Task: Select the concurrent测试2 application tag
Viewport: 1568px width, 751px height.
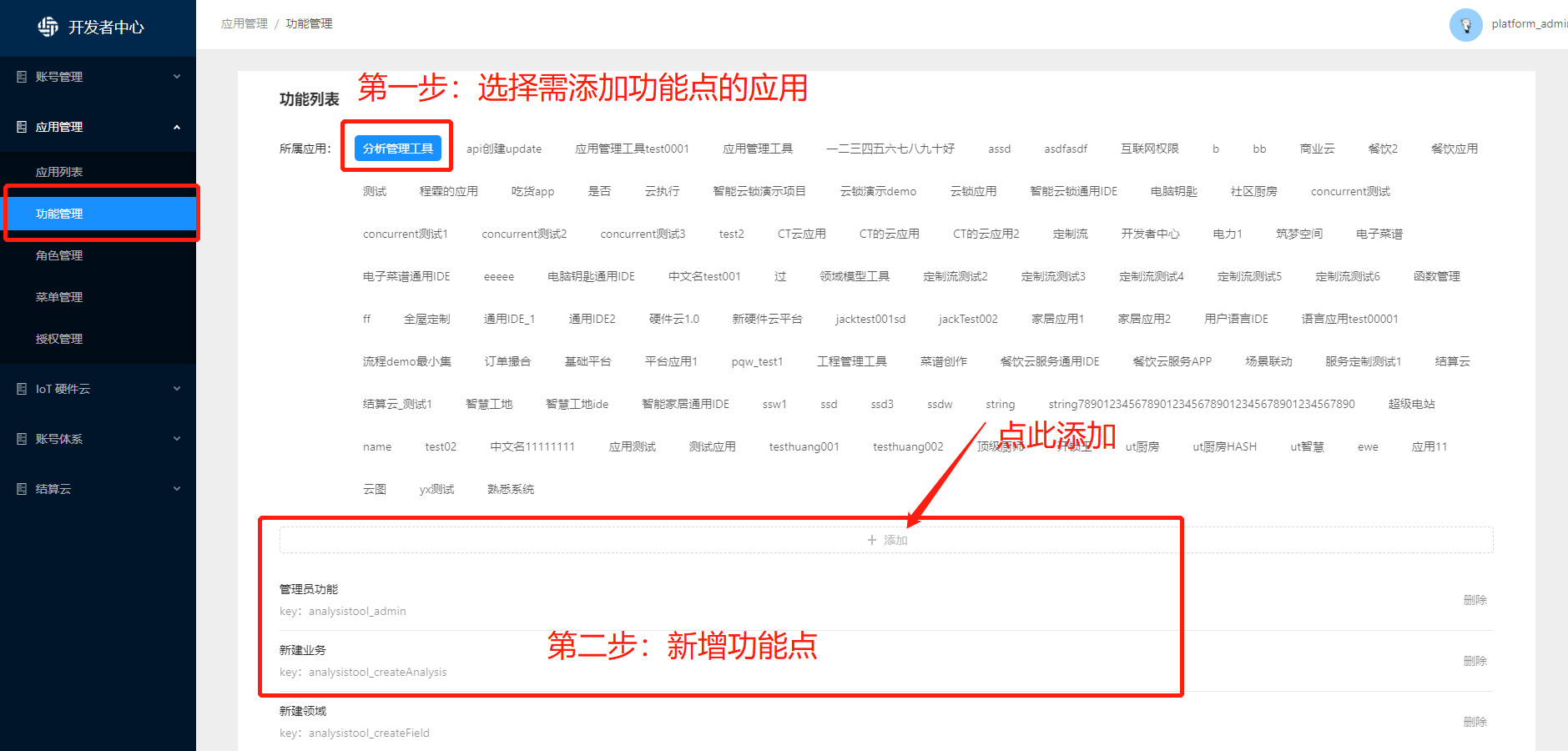Action: [x=524, y=234]
